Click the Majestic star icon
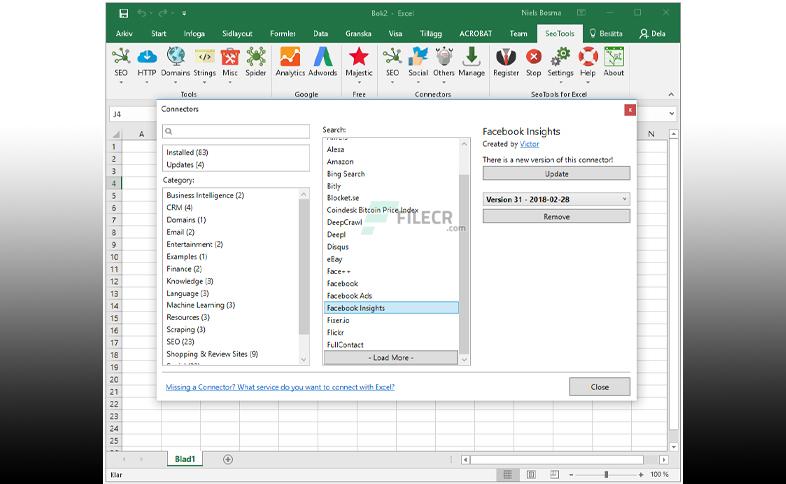Image resolution: width=786 pixels, height=484 pixels. (359, 57)
